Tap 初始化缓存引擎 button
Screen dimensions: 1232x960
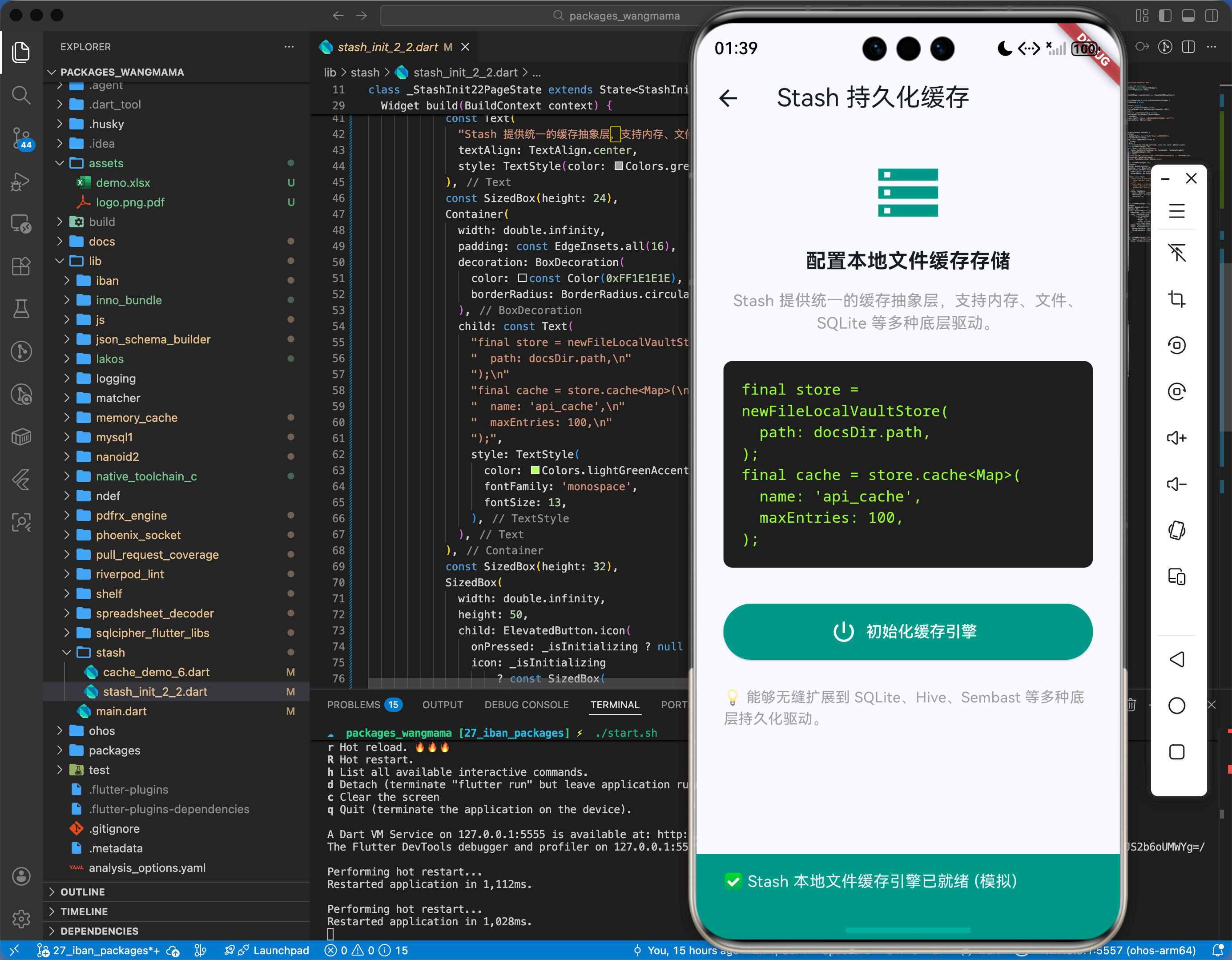pos(907,632)
